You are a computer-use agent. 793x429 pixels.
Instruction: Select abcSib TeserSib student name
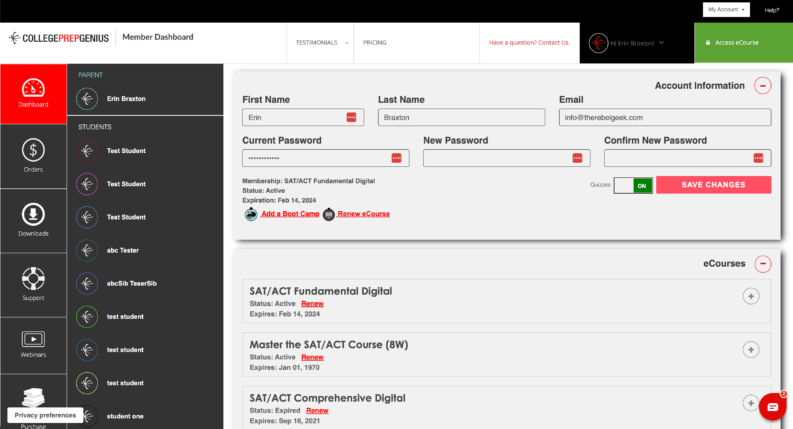pos(131,284)
